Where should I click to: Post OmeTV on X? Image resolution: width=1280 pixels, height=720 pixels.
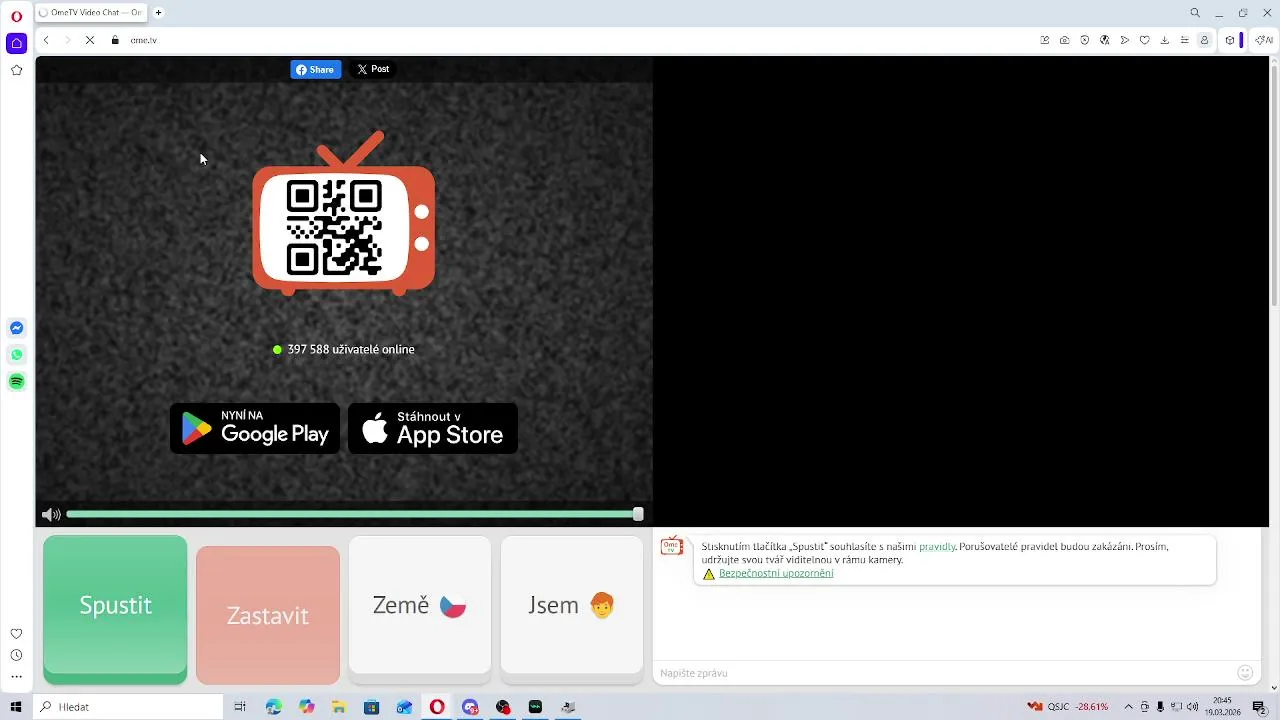click(x=374, y=69)
